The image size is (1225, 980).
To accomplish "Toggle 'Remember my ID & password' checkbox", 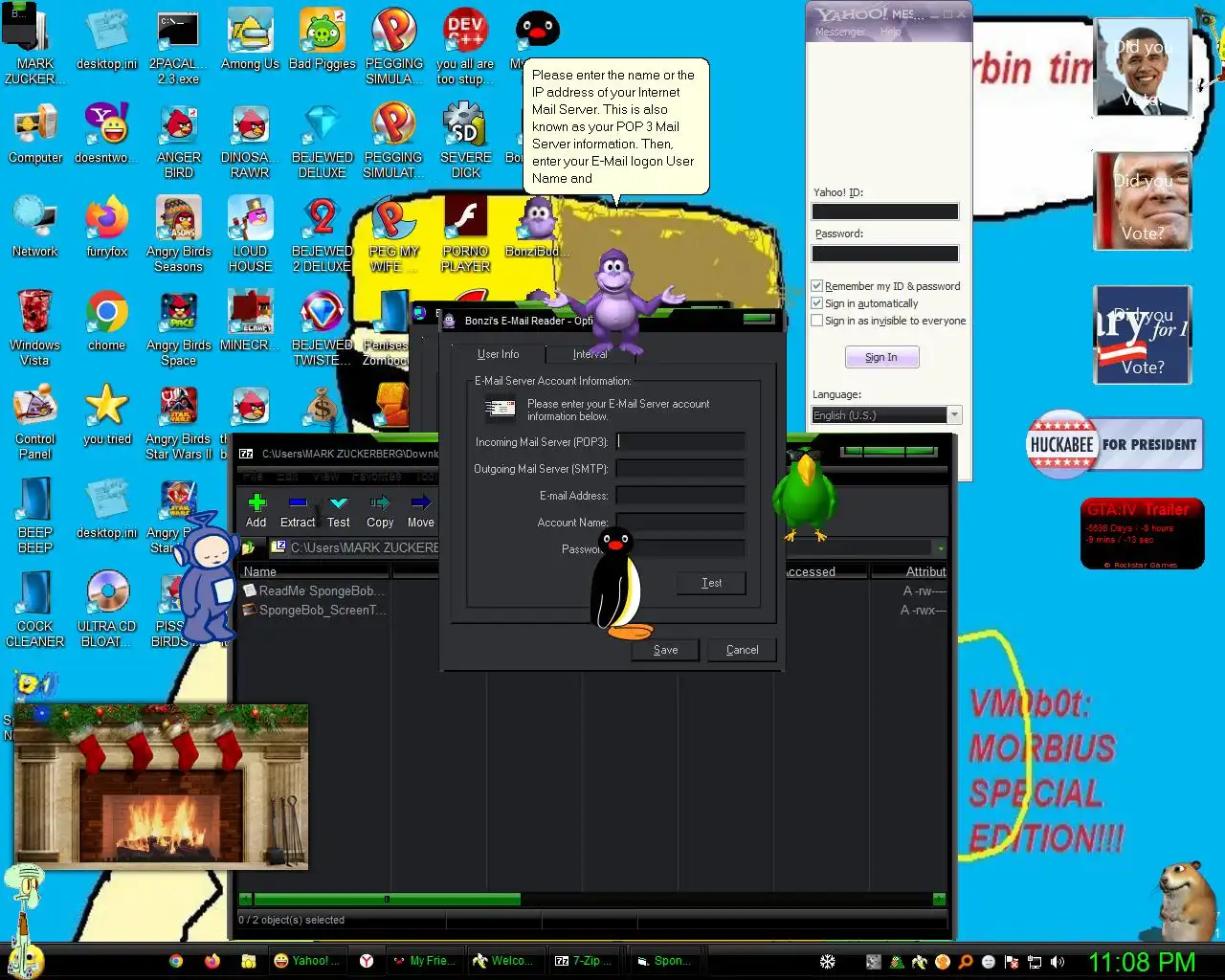I will [816, 286].
